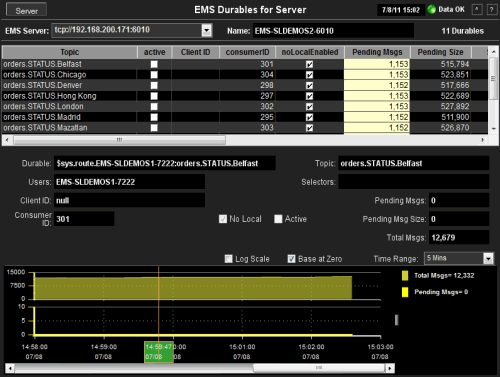Toggle active checkbox for orders.STATUS.Madrid row
This screenshot has height=377, width=500.
tap(154, 117)
